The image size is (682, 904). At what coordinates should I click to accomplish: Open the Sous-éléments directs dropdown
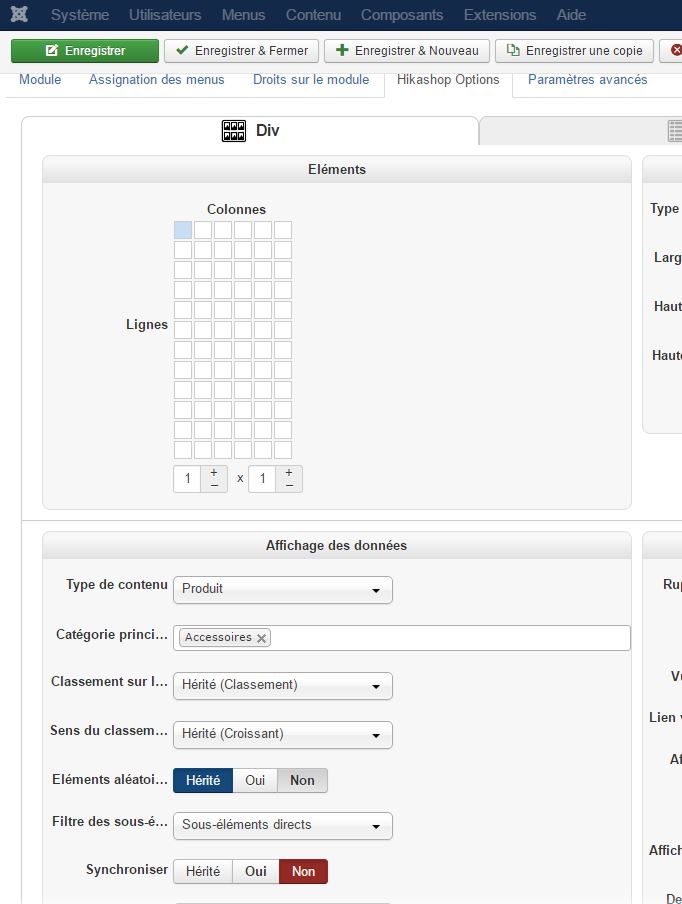[x=282, y=826]
